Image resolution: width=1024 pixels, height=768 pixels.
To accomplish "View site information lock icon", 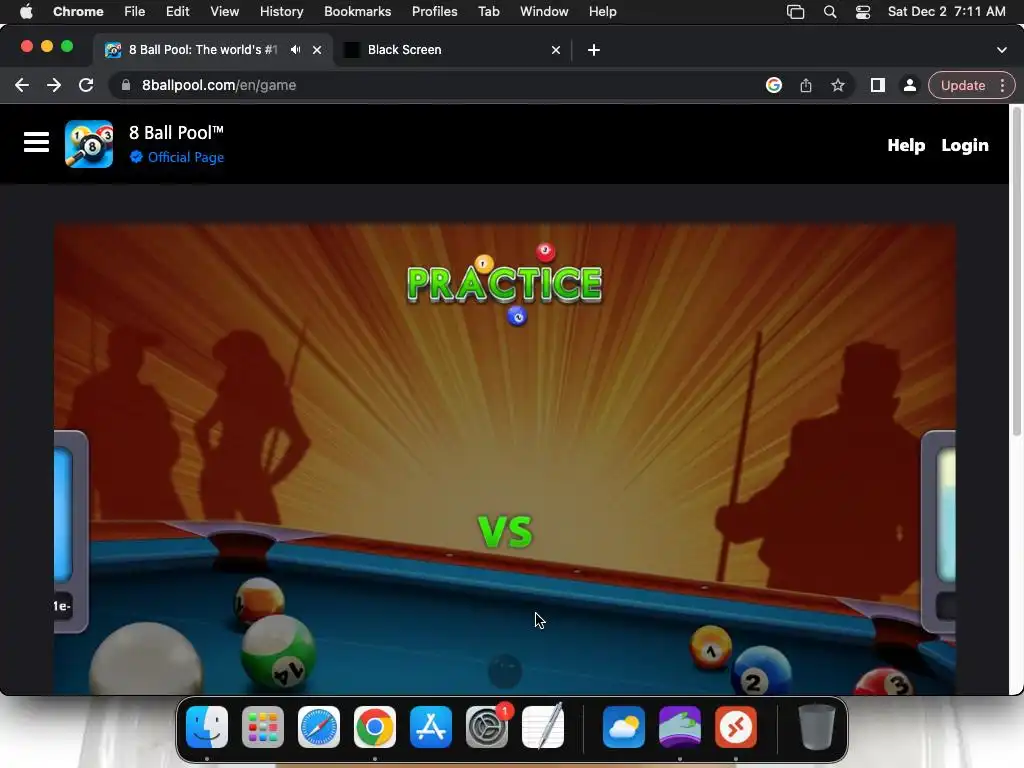I will 126,85.
